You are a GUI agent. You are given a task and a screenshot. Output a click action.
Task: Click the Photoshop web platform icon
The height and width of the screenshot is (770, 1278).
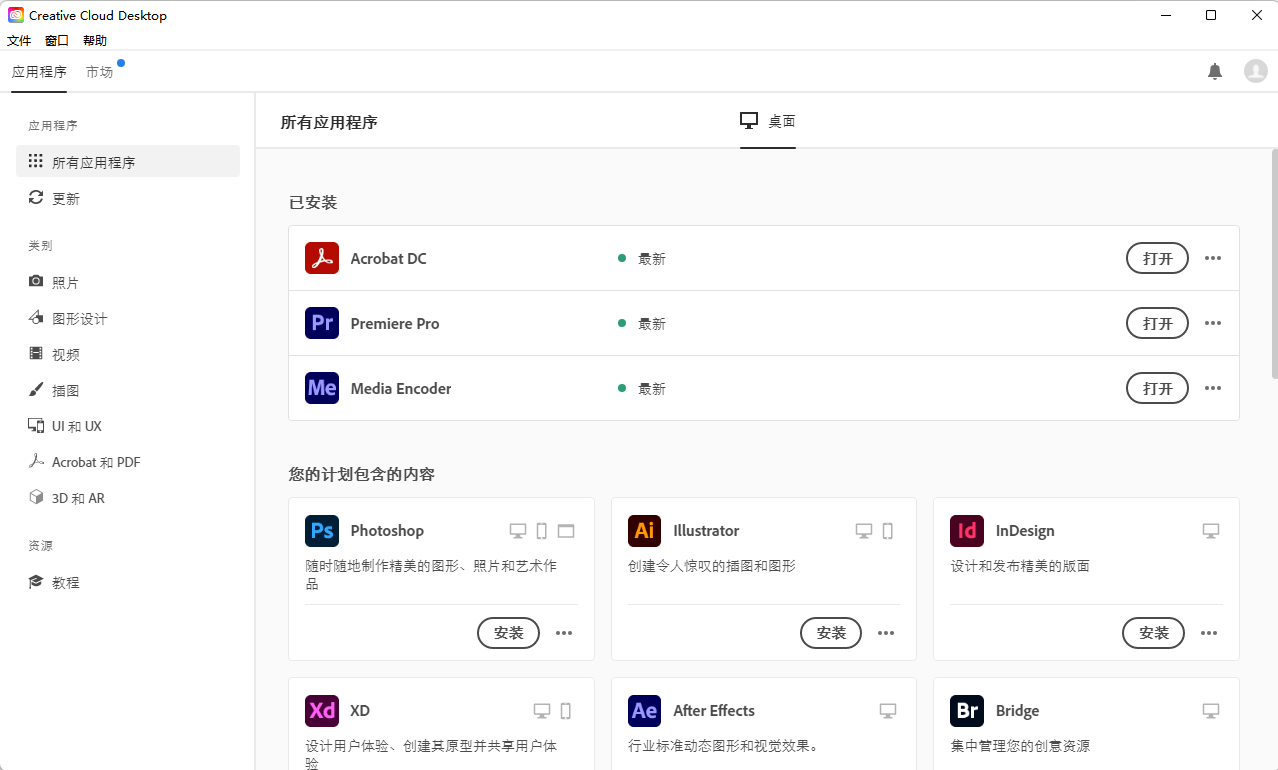click(x=566, y=531)
